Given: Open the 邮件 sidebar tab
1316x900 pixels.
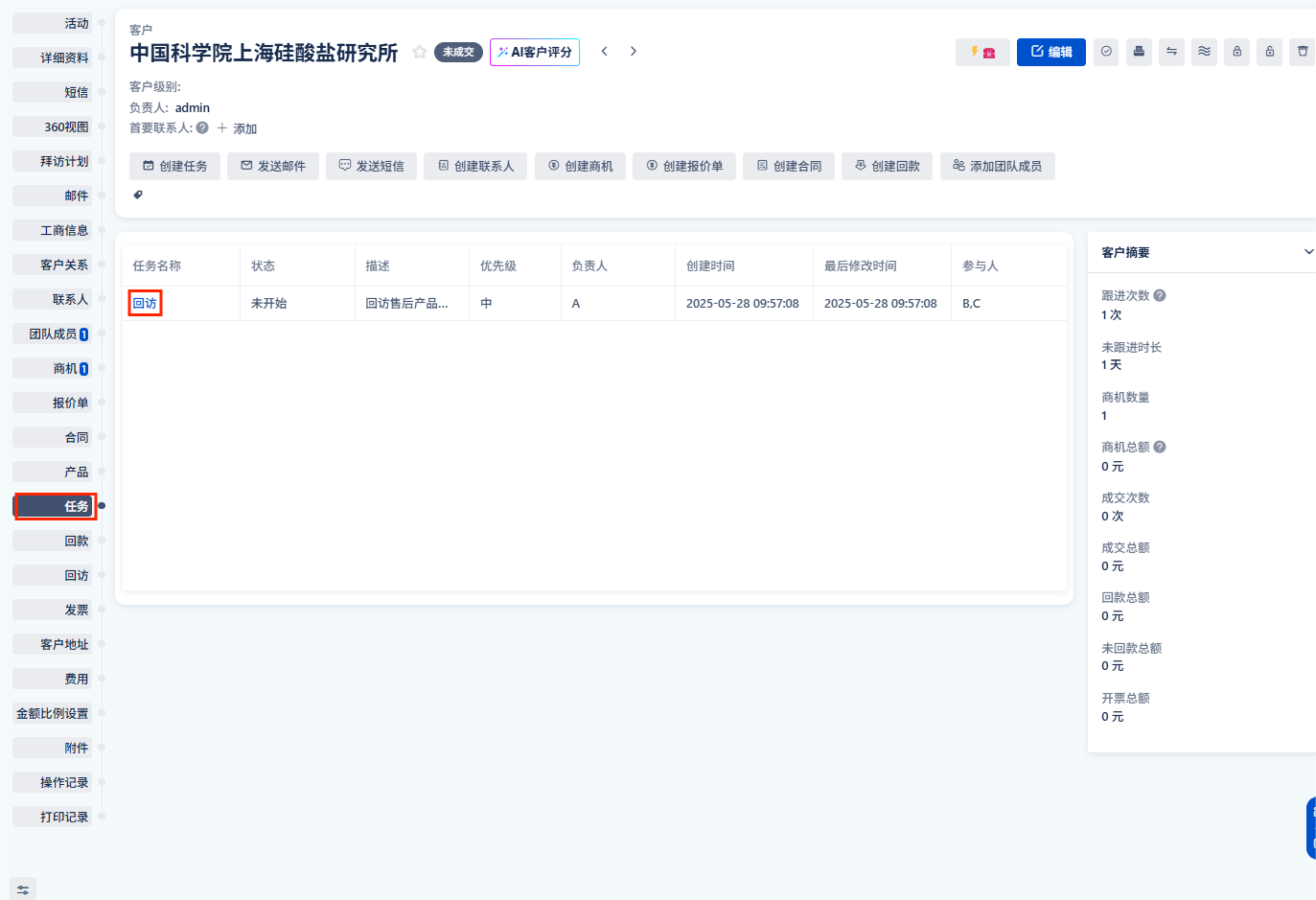Looking at the screenshot, I should click(x=53, y=196).
